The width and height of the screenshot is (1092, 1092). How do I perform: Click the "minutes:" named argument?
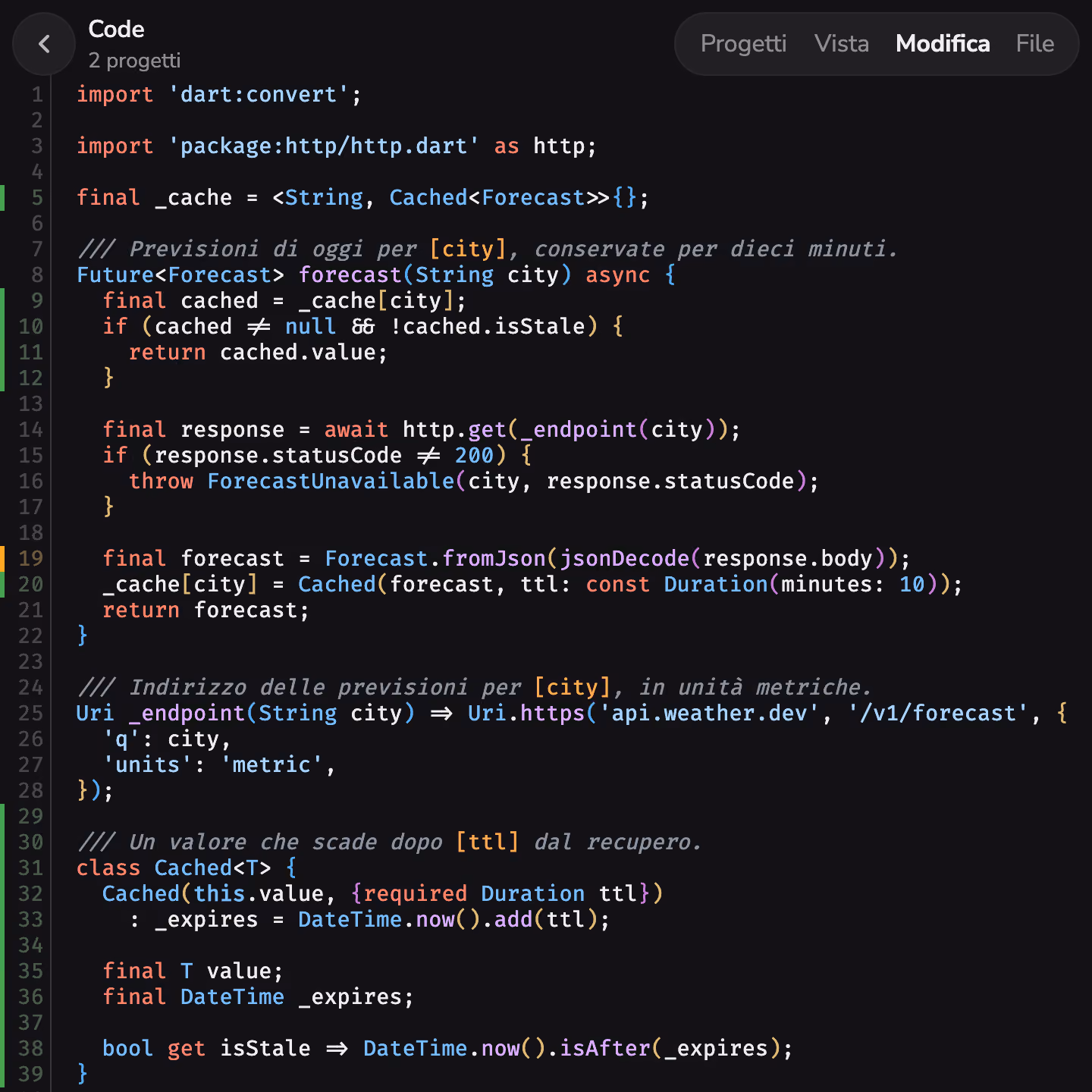(833, 585)
